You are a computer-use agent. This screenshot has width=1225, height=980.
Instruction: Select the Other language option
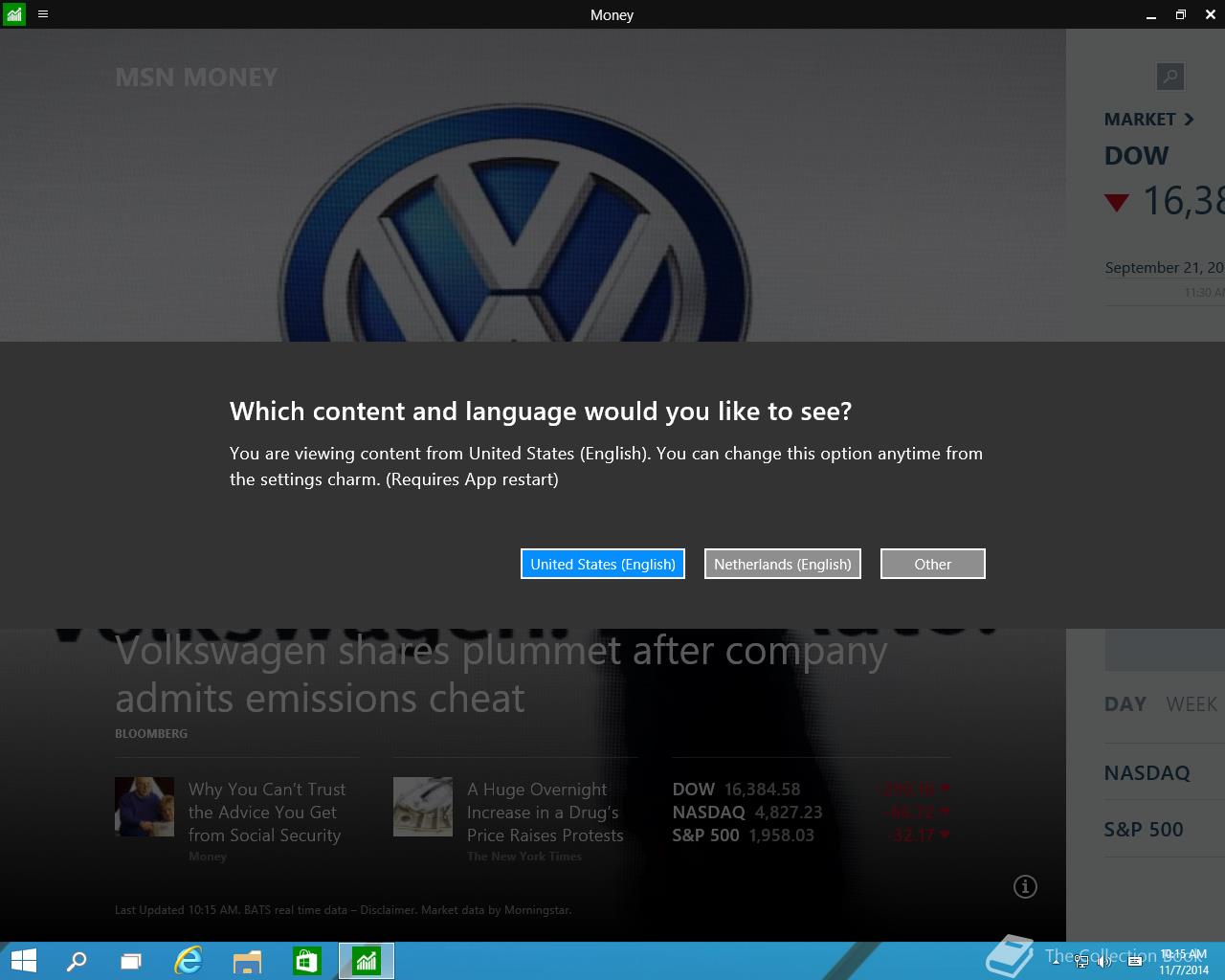933,564
